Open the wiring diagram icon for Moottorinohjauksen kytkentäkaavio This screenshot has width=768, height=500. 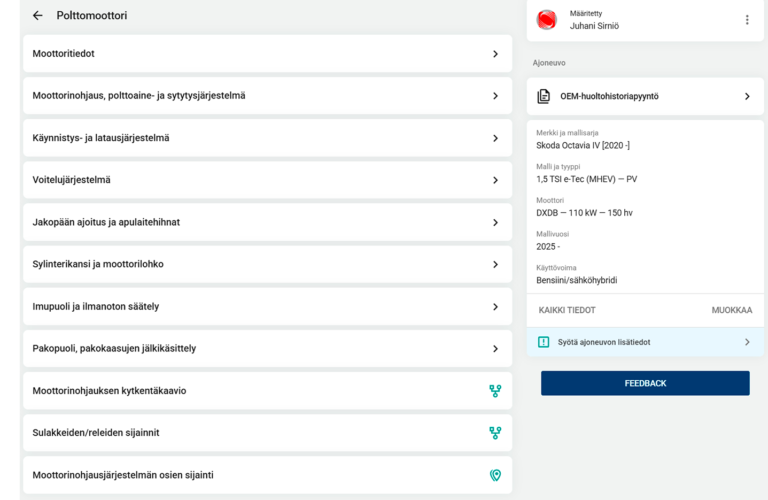[495, 391]
